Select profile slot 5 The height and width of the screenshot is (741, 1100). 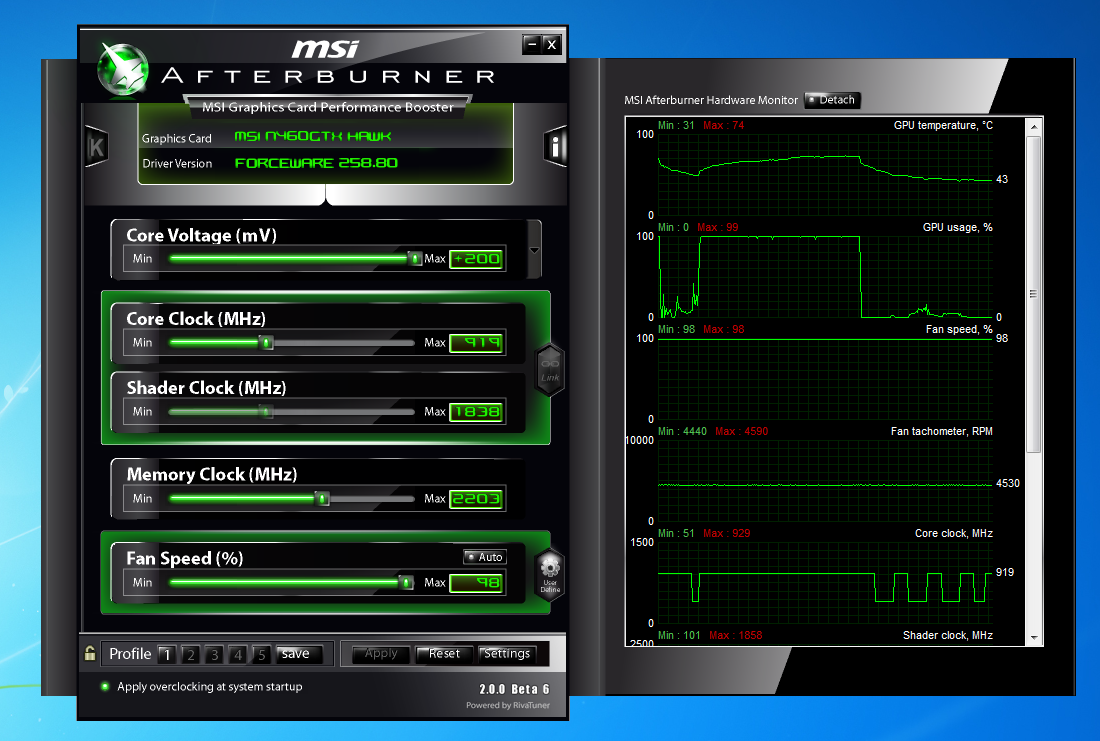(262, 654)
